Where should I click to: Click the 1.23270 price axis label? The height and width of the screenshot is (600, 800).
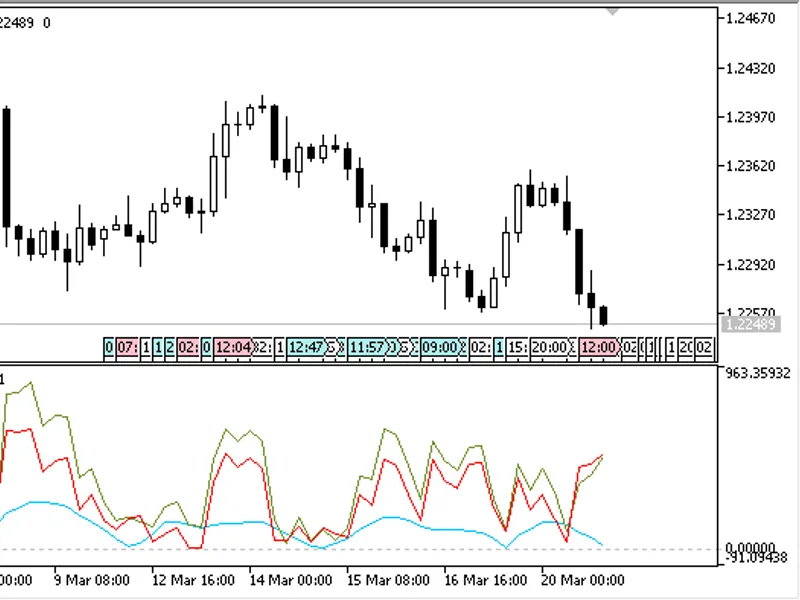click(x=750, y=215)
